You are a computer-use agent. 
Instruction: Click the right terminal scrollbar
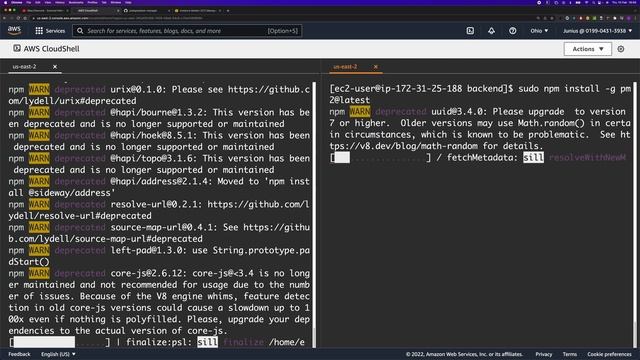[635, 214]
